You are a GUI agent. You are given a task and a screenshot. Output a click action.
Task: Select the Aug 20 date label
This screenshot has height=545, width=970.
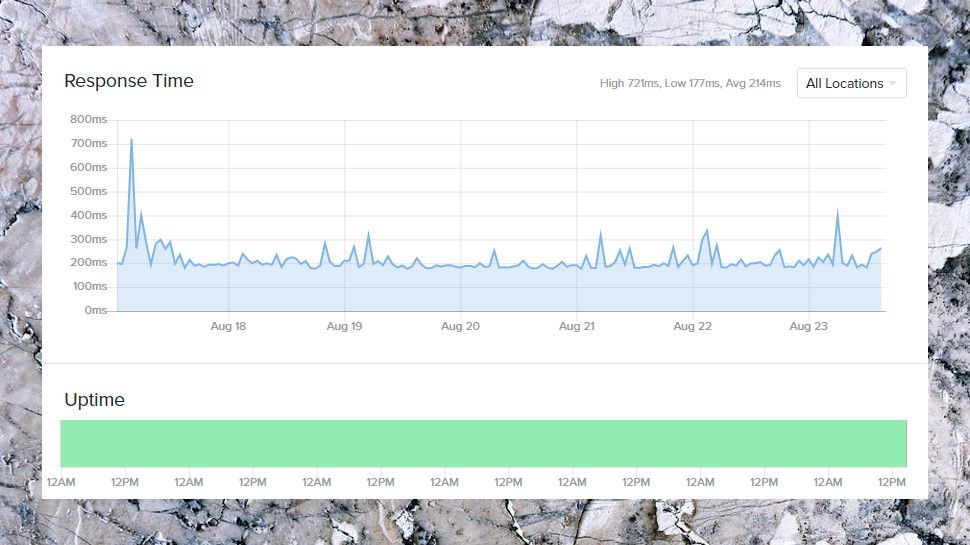coord(460,326)
